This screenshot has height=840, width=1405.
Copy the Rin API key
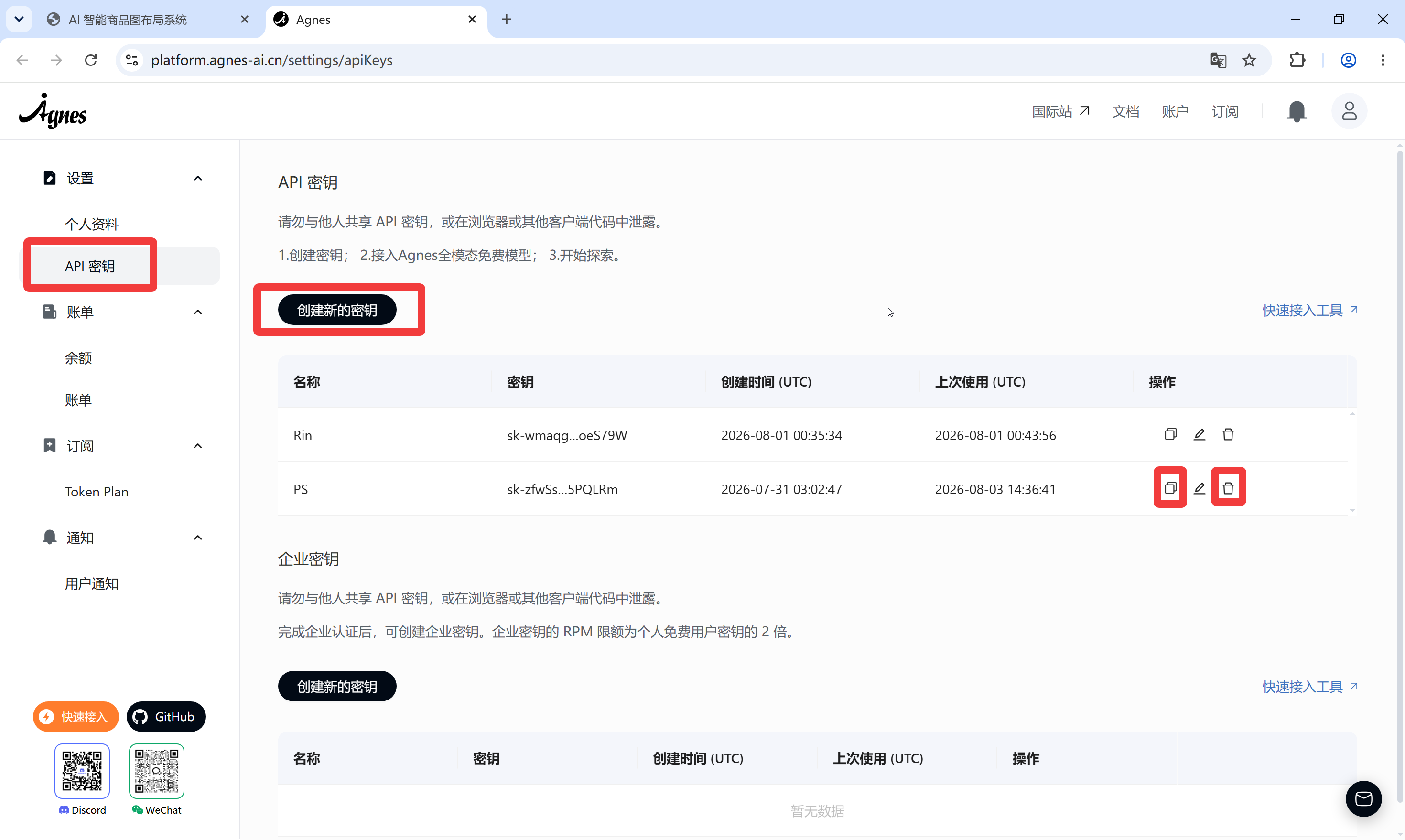(1171, 435)
